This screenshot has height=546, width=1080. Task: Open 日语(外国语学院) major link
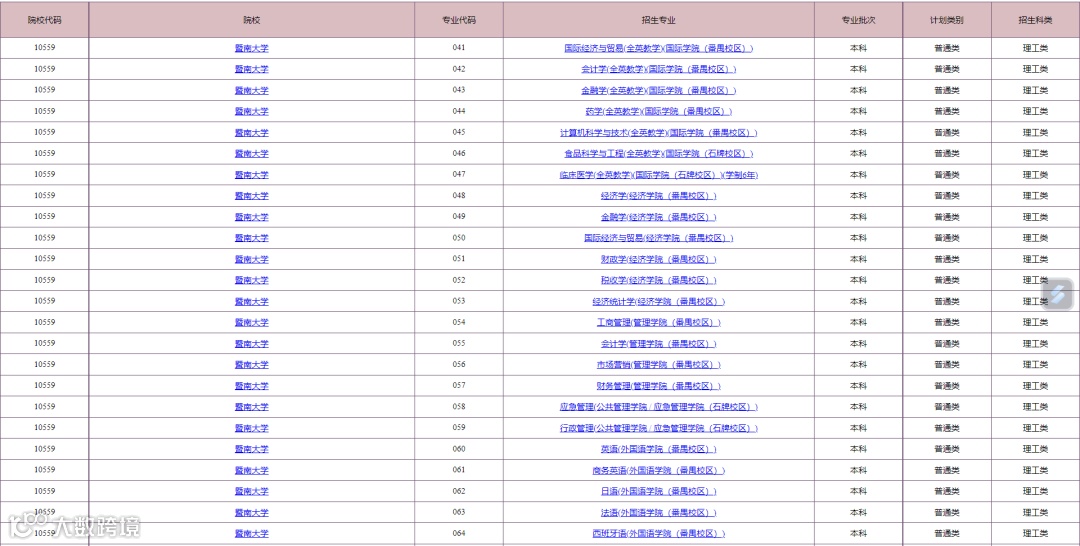tap(658, 492)
